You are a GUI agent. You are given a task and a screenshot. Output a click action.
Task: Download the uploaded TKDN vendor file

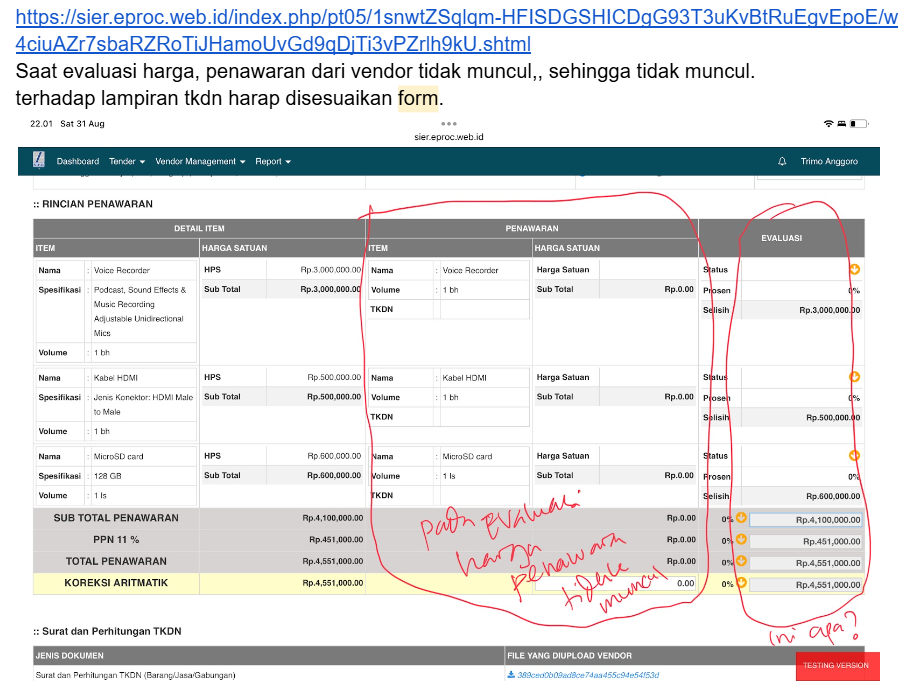(584, 675)
